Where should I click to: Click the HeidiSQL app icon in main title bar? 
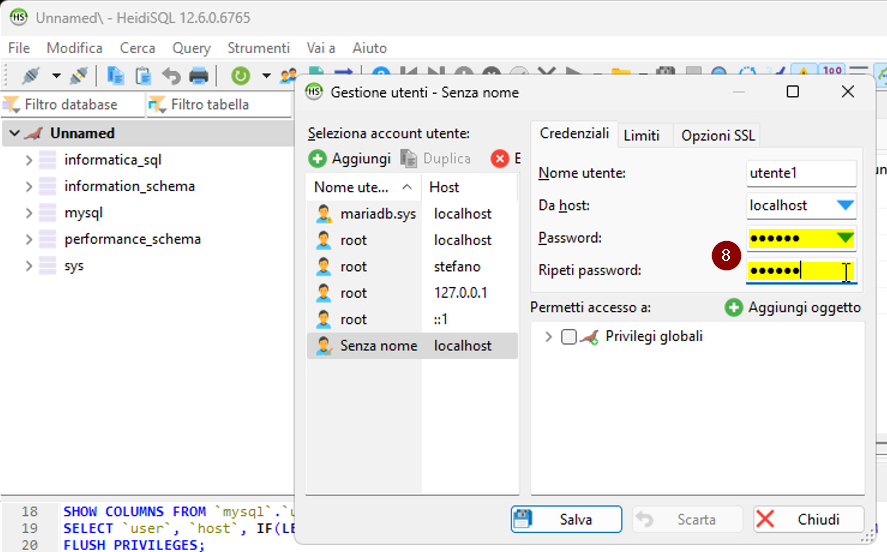(x=18, y=17)
